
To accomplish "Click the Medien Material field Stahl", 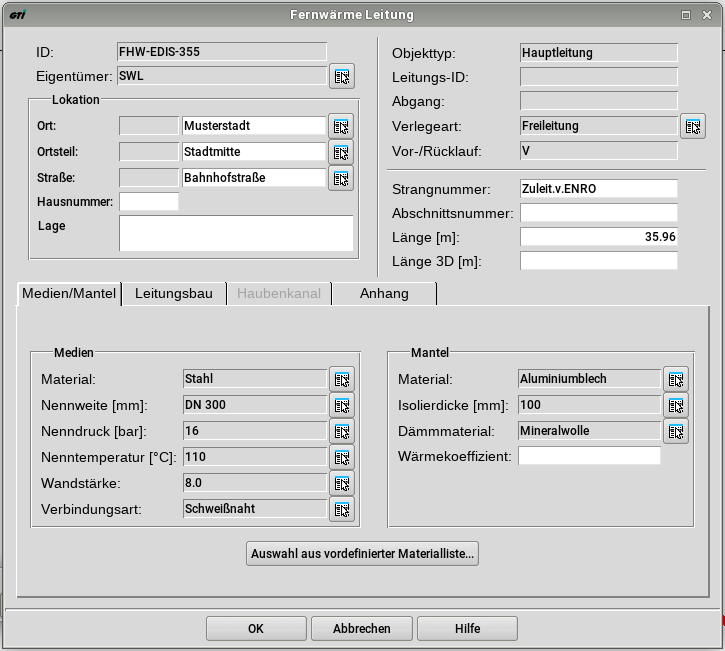I will pos(255,379).
